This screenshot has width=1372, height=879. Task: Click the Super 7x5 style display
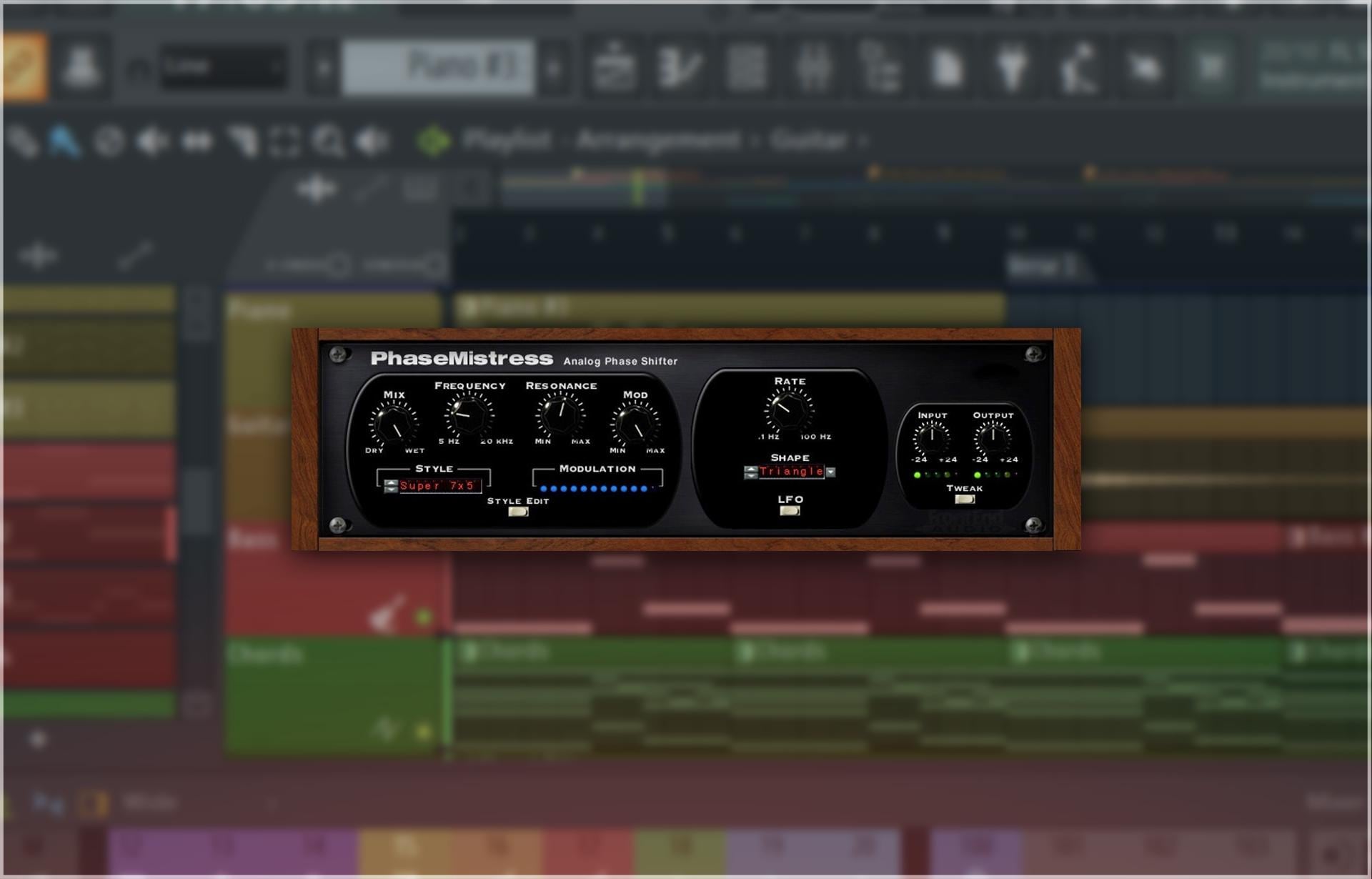[439, 486]
